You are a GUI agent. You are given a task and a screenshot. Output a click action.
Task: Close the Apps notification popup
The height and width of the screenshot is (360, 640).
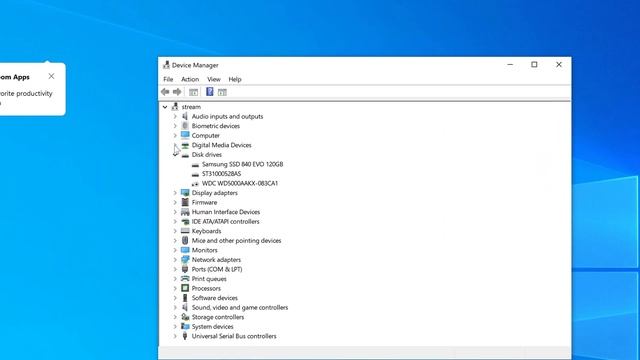point(51,76)
